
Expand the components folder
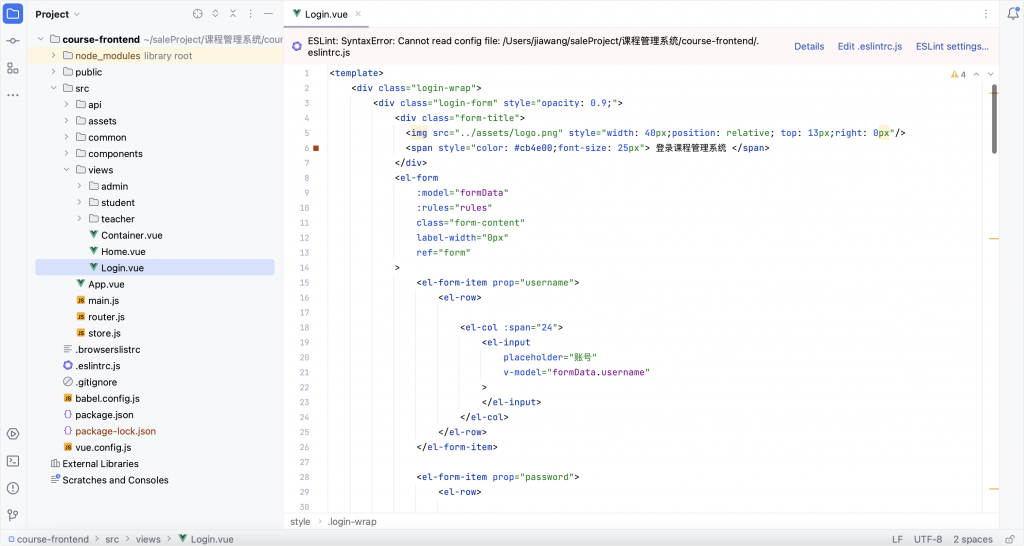click(67, 154)
